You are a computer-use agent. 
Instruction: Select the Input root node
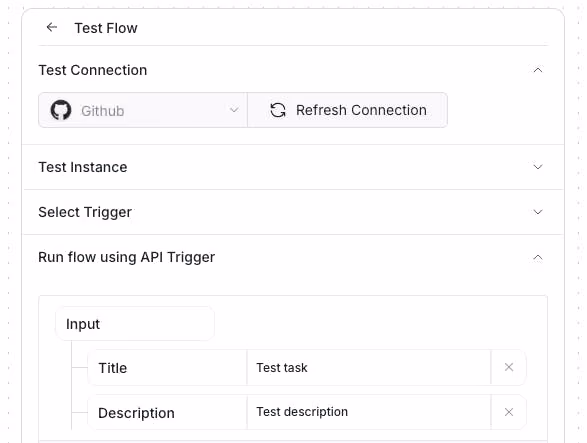[x=135, y=324]
